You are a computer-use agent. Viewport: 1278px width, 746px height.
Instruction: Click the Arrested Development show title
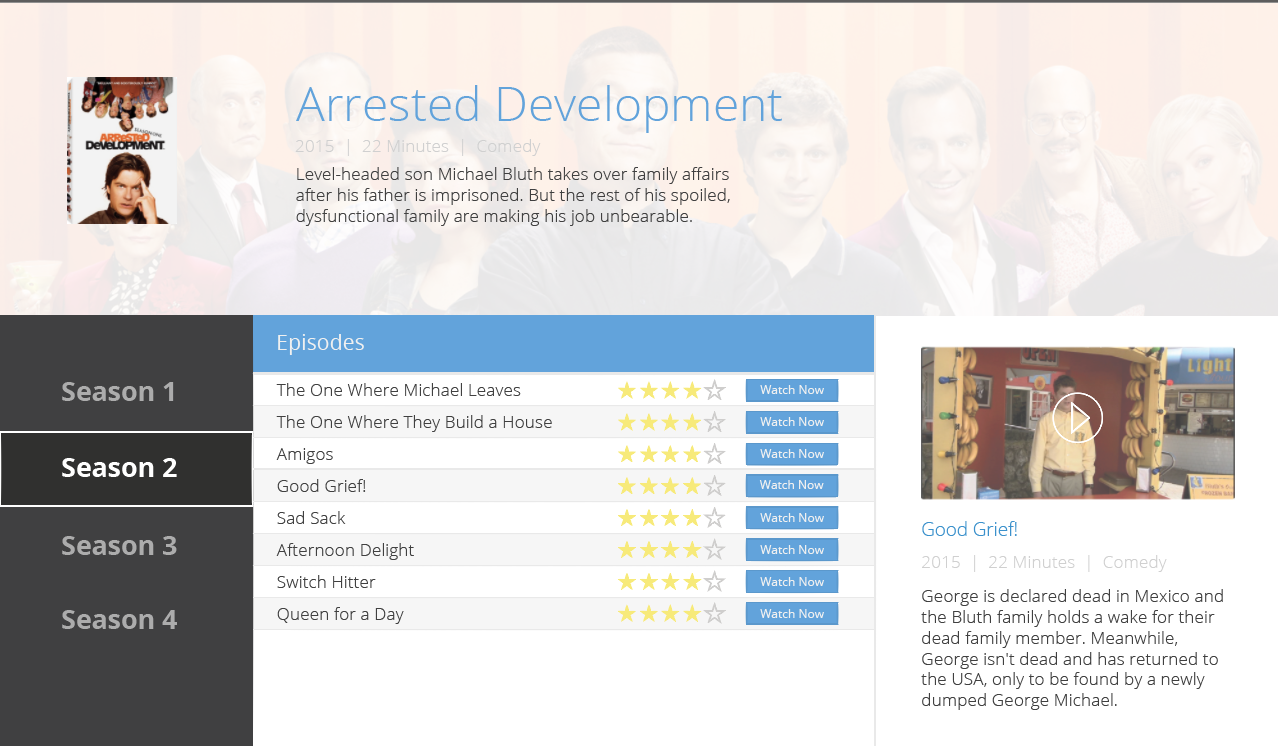[x=539, y=105]
